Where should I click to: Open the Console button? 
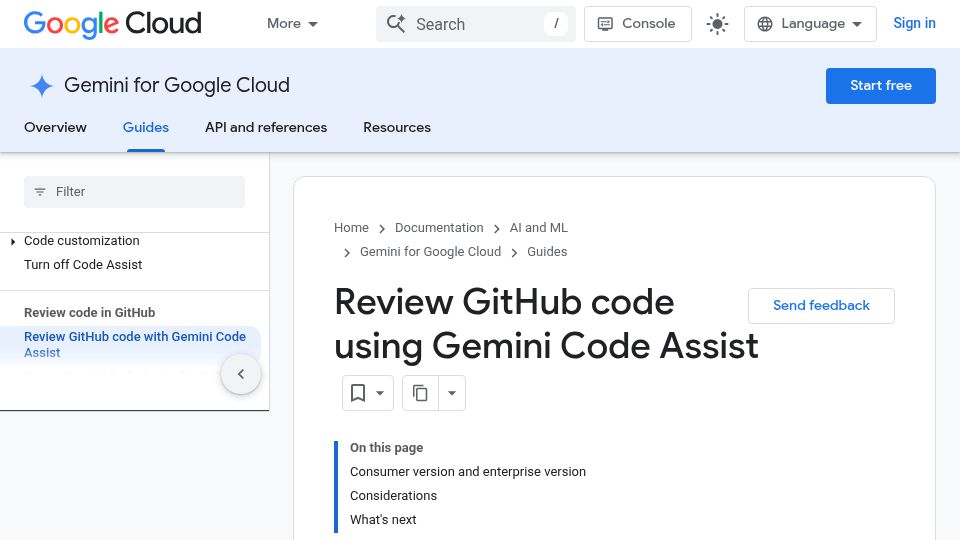637,24
